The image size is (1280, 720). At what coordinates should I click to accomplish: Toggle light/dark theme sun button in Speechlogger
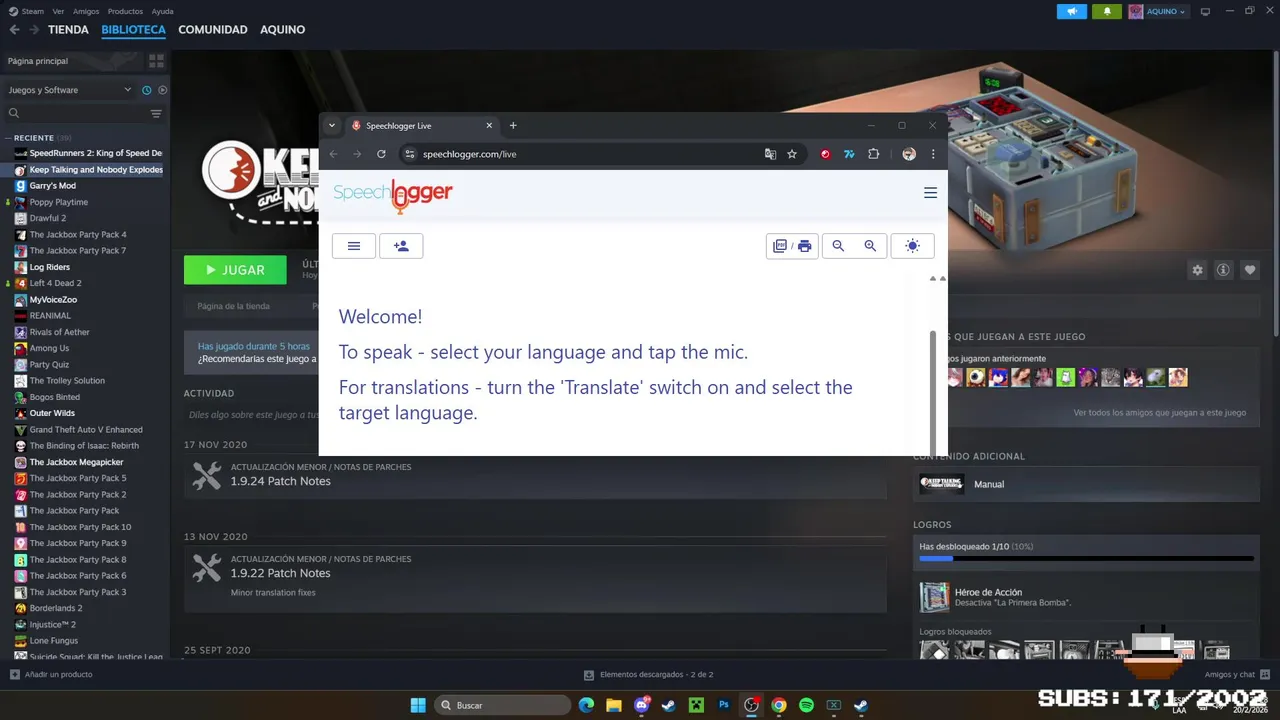click(x=912, y=246)
